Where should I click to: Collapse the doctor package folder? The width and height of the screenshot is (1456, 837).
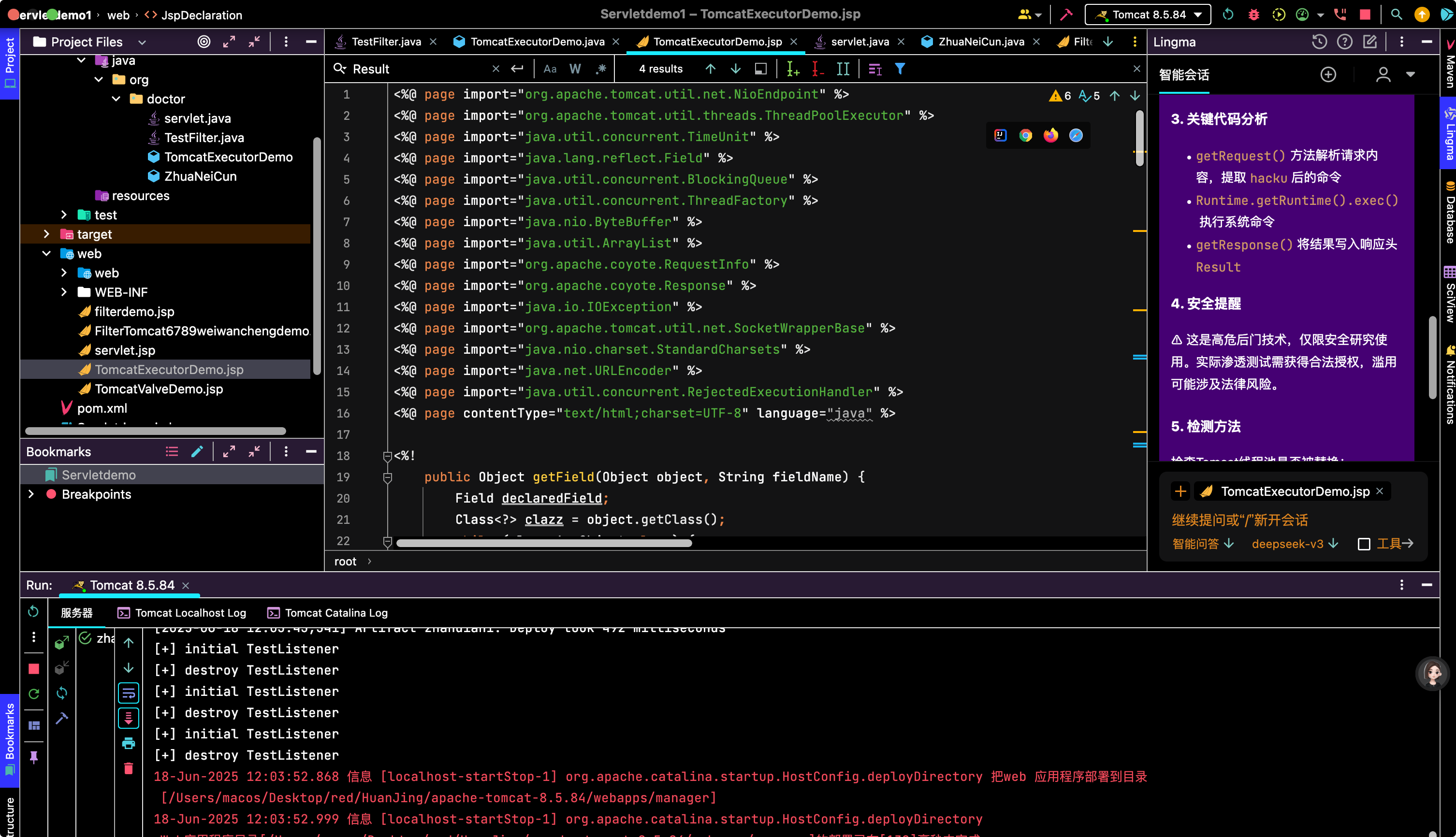coord(116,99)
